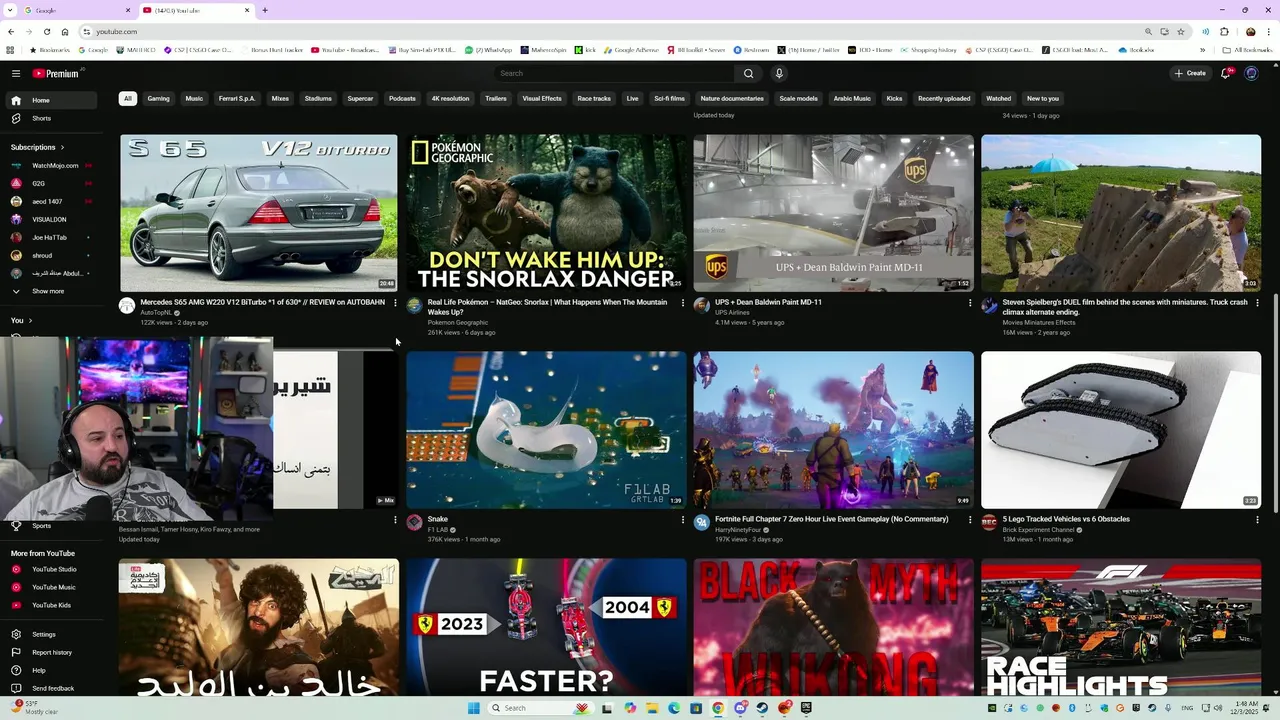Click Steven Spielberg's DUEL video title
This screenshot has width=1280, height=720.
1125,306
